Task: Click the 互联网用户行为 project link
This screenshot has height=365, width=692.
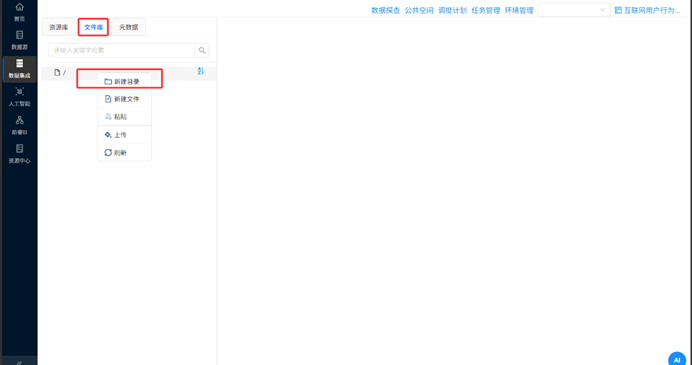Action: 647,10
